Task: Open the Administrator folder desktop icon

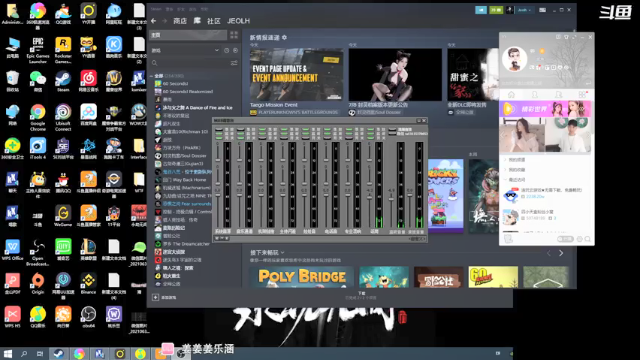Action: pyautogui.click(x=12, y=14)
